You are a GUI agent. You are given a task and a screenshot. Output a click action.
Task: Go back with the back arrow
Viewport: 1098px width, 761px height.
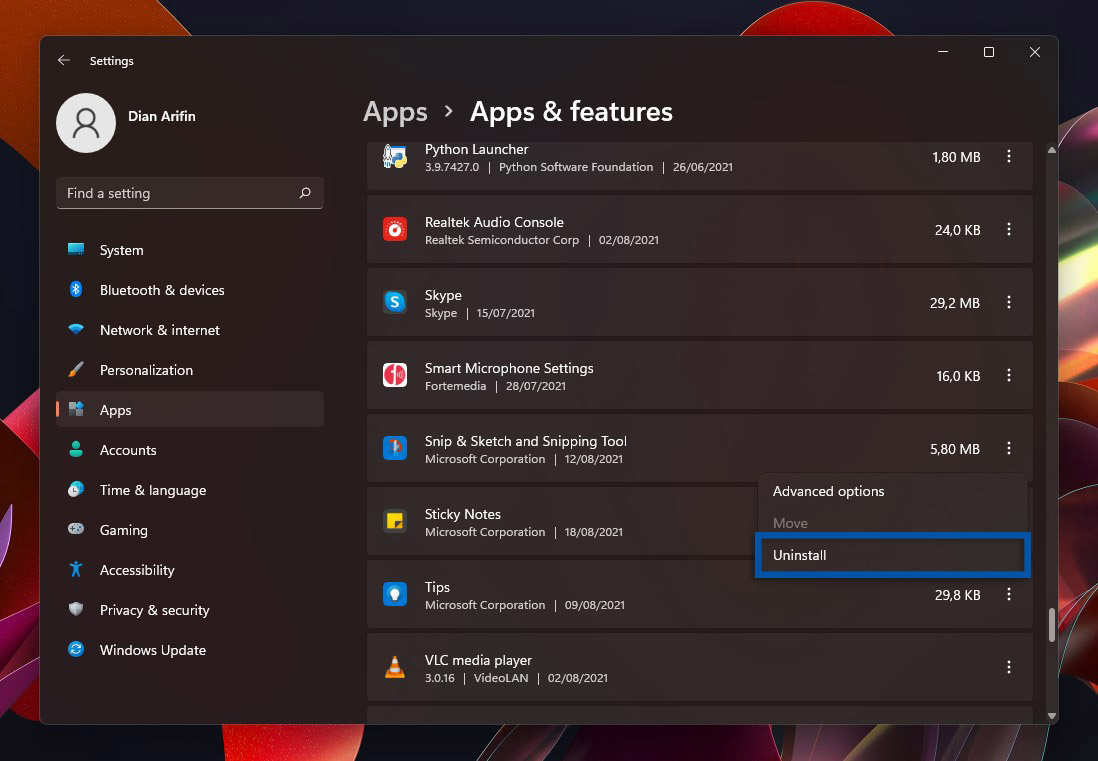click(64, 61)
